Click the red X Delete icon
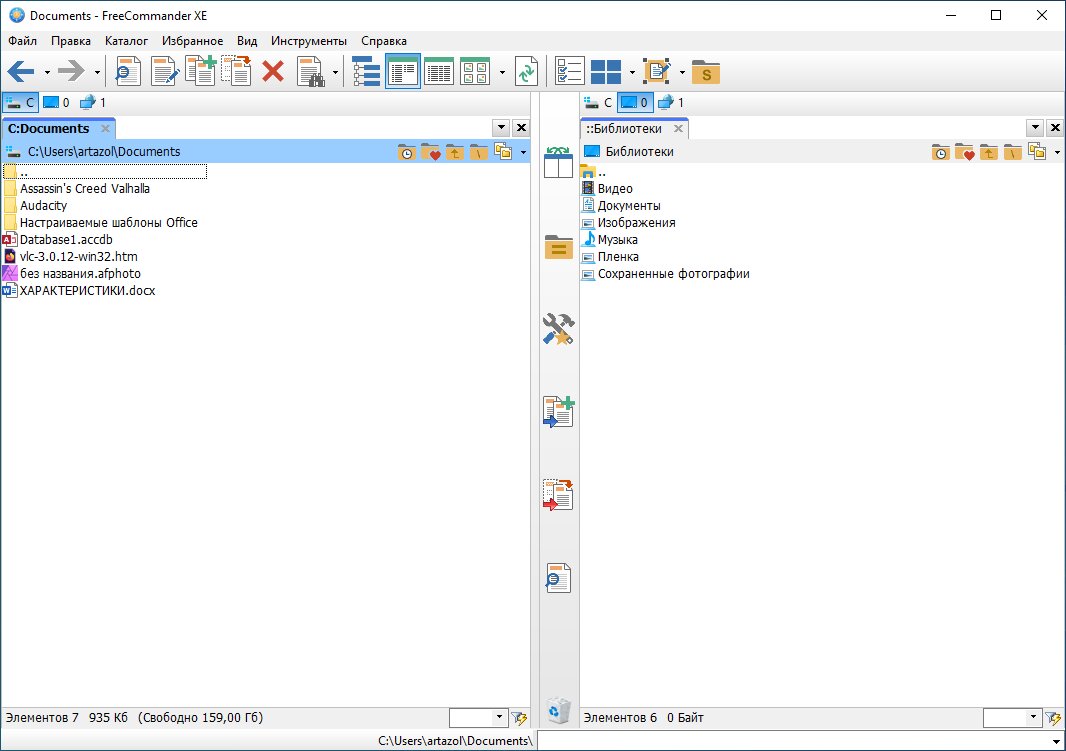This screenshot has height=751, width=1066. (273, 71)
